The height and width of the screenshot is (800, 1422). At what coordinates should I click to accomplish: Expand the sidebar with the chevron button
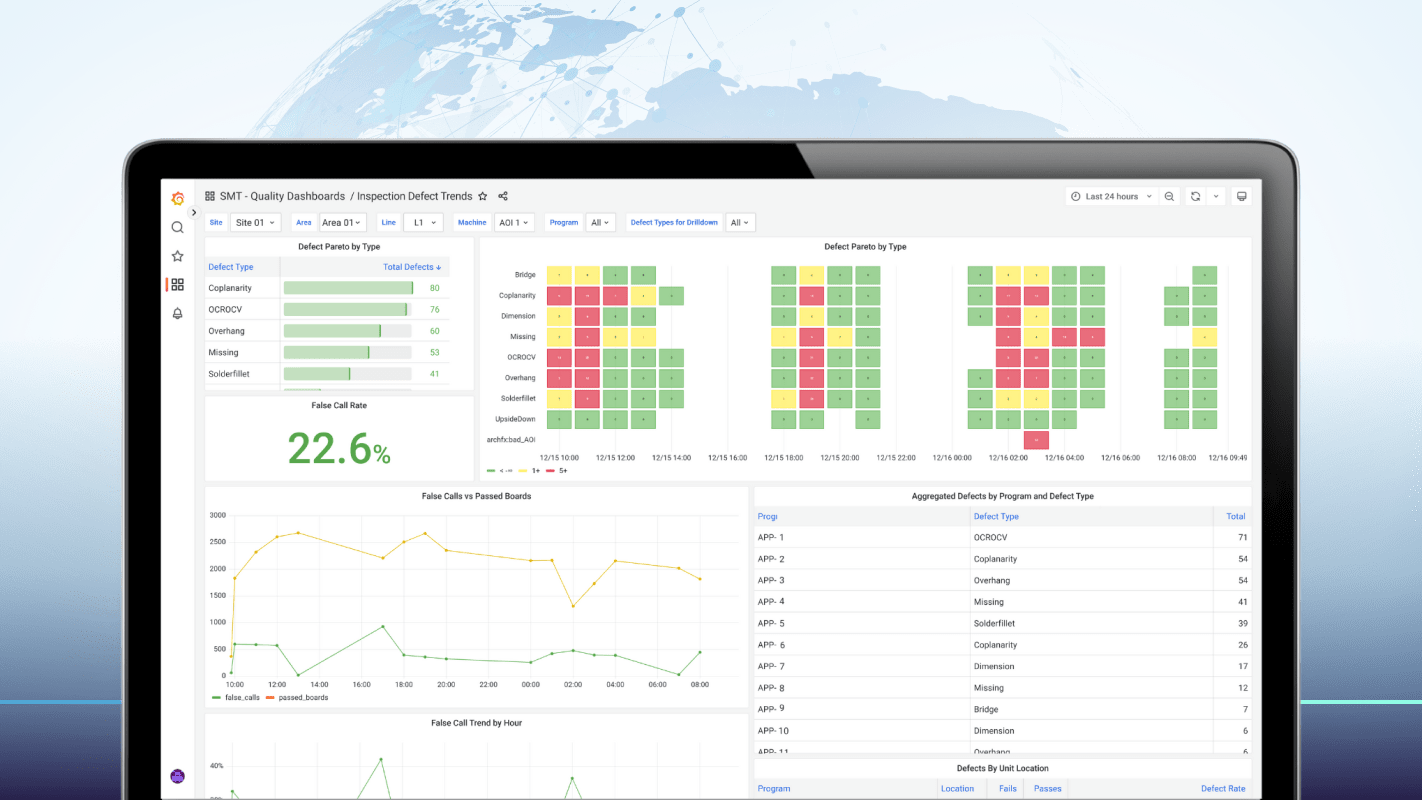(194, 213)
